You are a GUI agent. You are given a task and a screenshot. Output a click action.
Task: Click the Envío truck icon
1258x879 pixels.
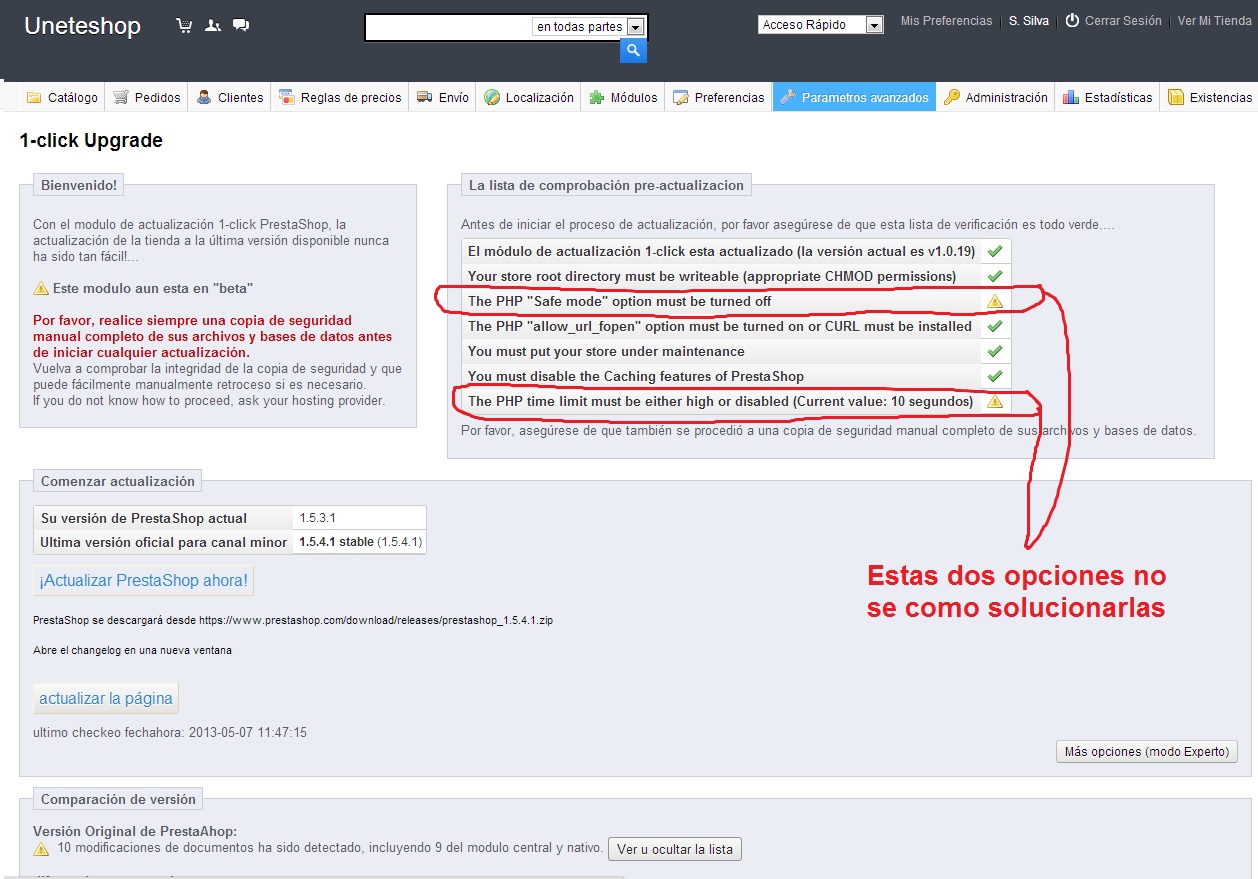click(x=424, y=97)
